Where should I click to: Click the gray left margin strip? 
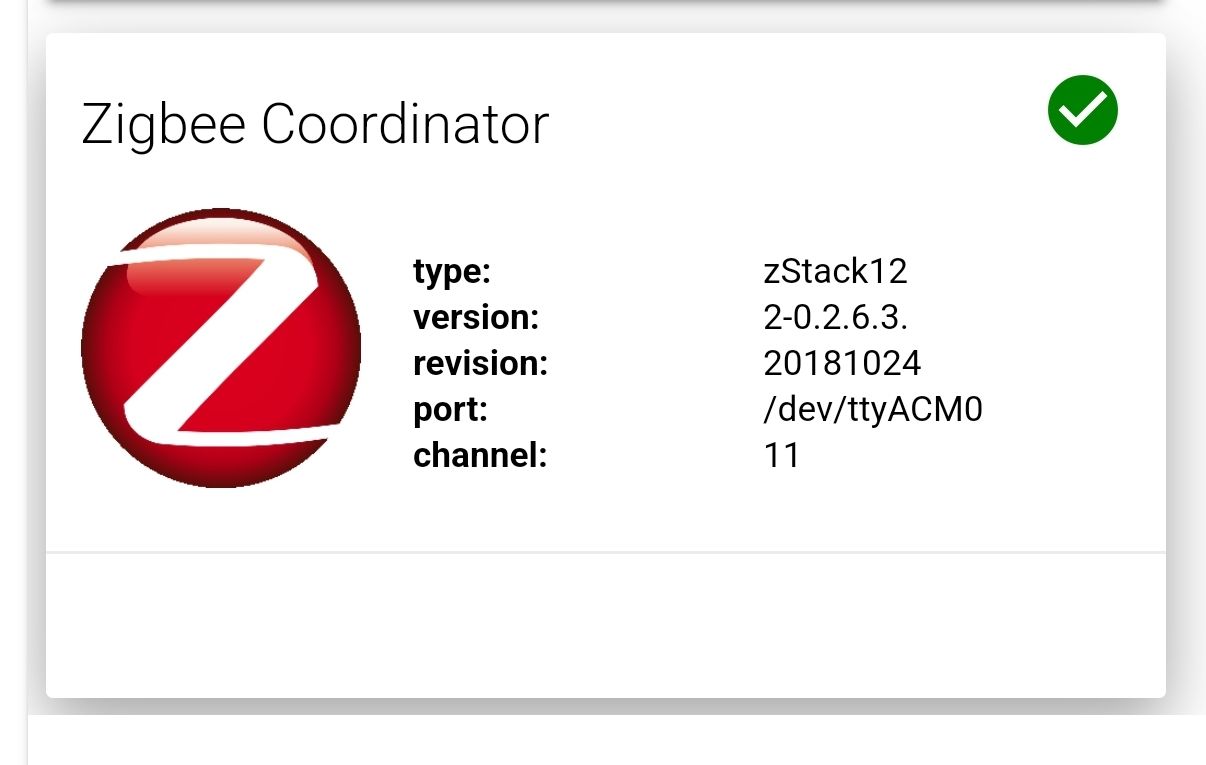[x=12, y=400]
